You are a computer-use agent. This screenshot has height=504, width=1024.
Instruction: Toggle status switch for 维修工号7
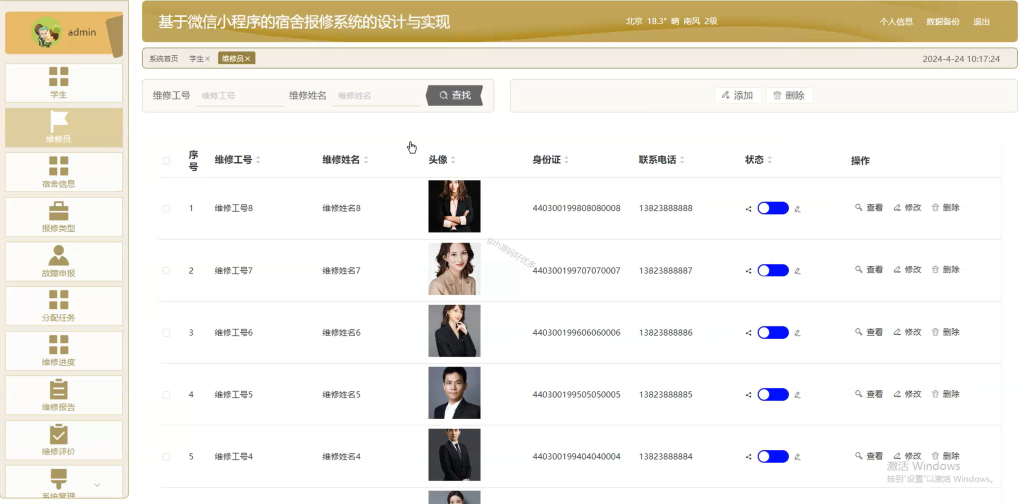click(x=773, y=270)
